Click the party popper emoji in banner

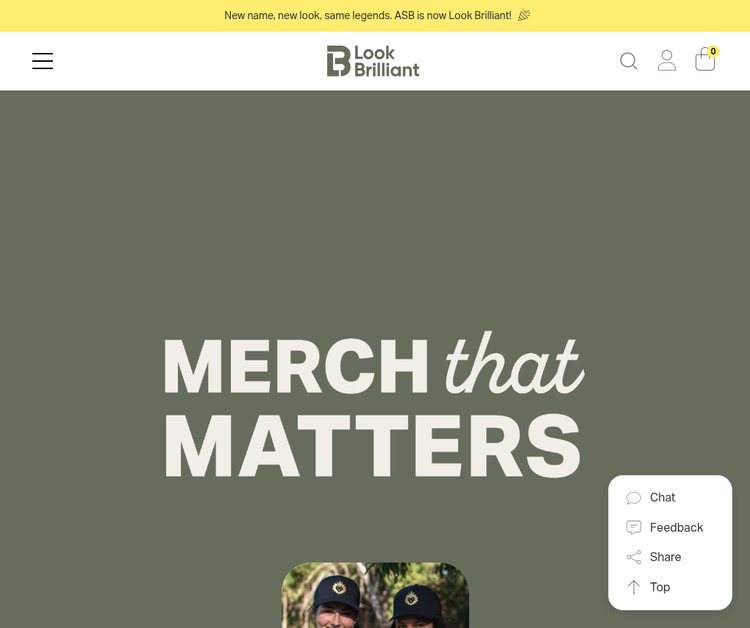pos(524,15)
